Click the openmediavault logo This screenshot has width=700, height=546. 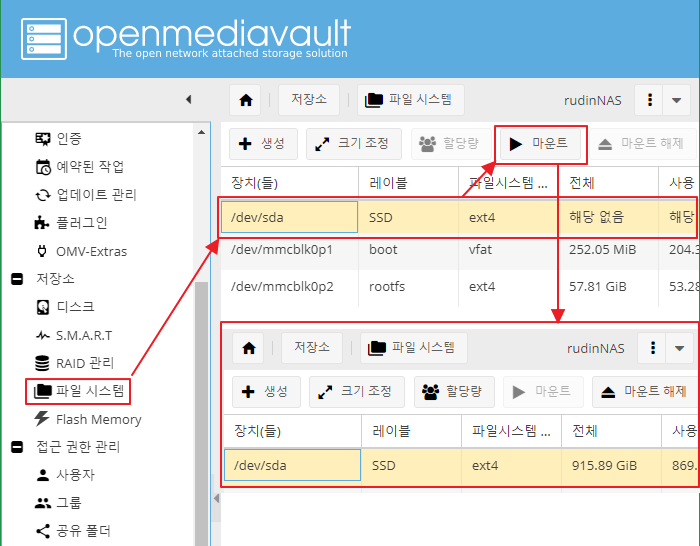pos(186,39)
